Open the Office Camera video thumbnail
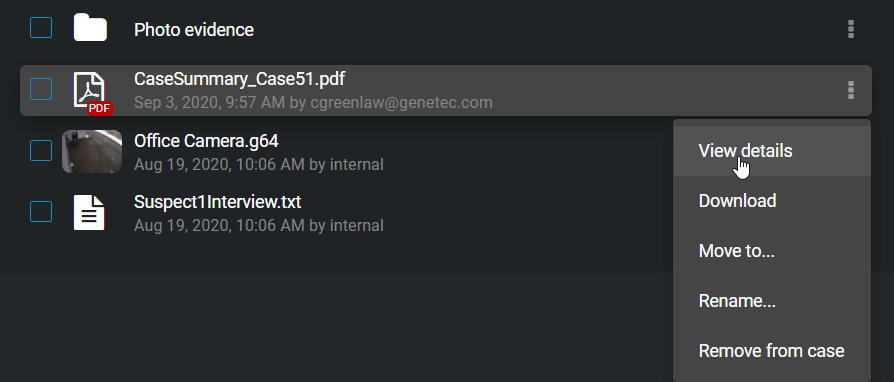Viewport: 894px width, 382px height. [x=92, y=151]
